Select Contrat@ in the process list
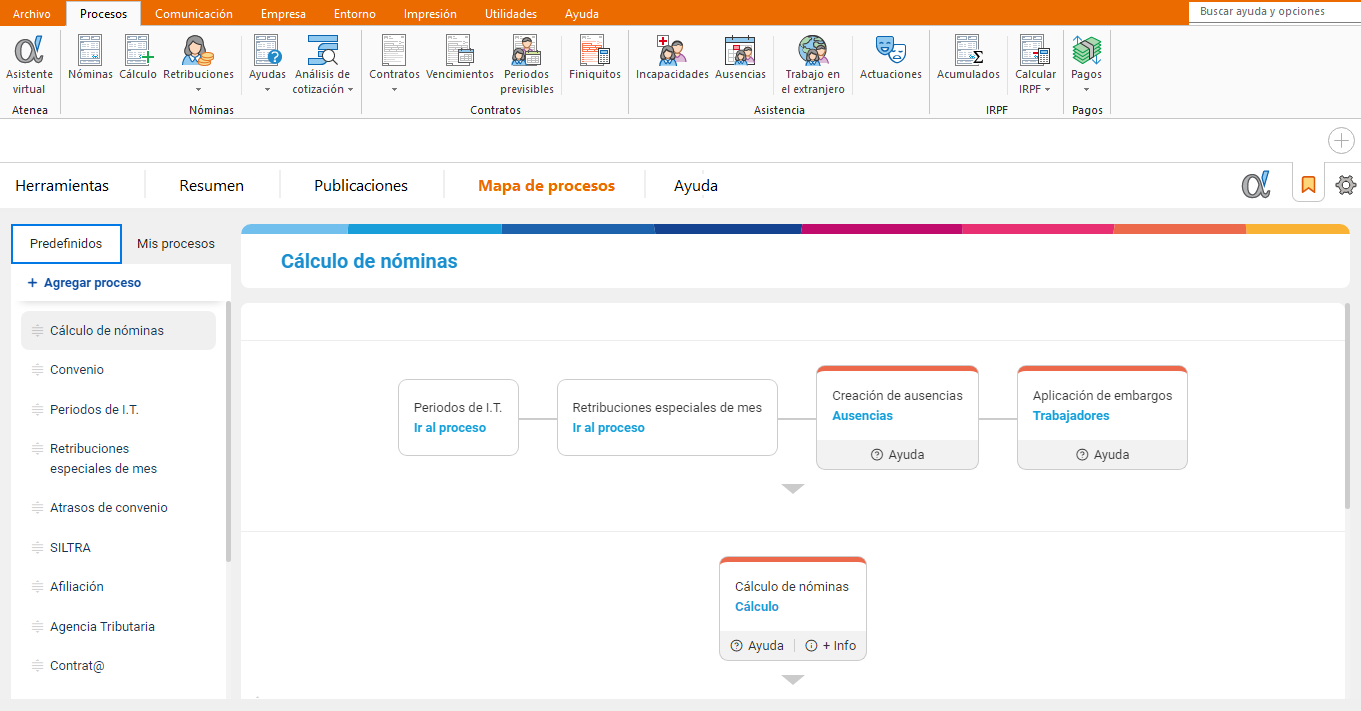 click(x=77, y=666)
